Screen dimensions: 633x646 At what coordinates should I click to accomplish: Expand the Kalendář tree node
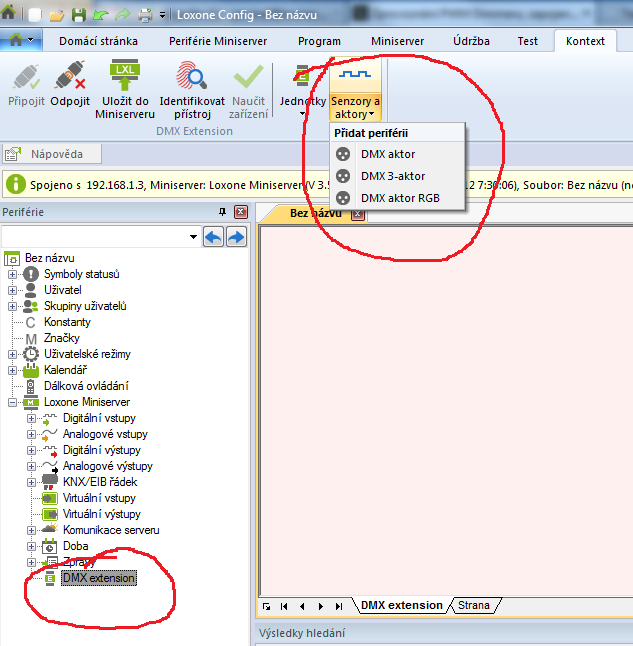click(13, 370)
